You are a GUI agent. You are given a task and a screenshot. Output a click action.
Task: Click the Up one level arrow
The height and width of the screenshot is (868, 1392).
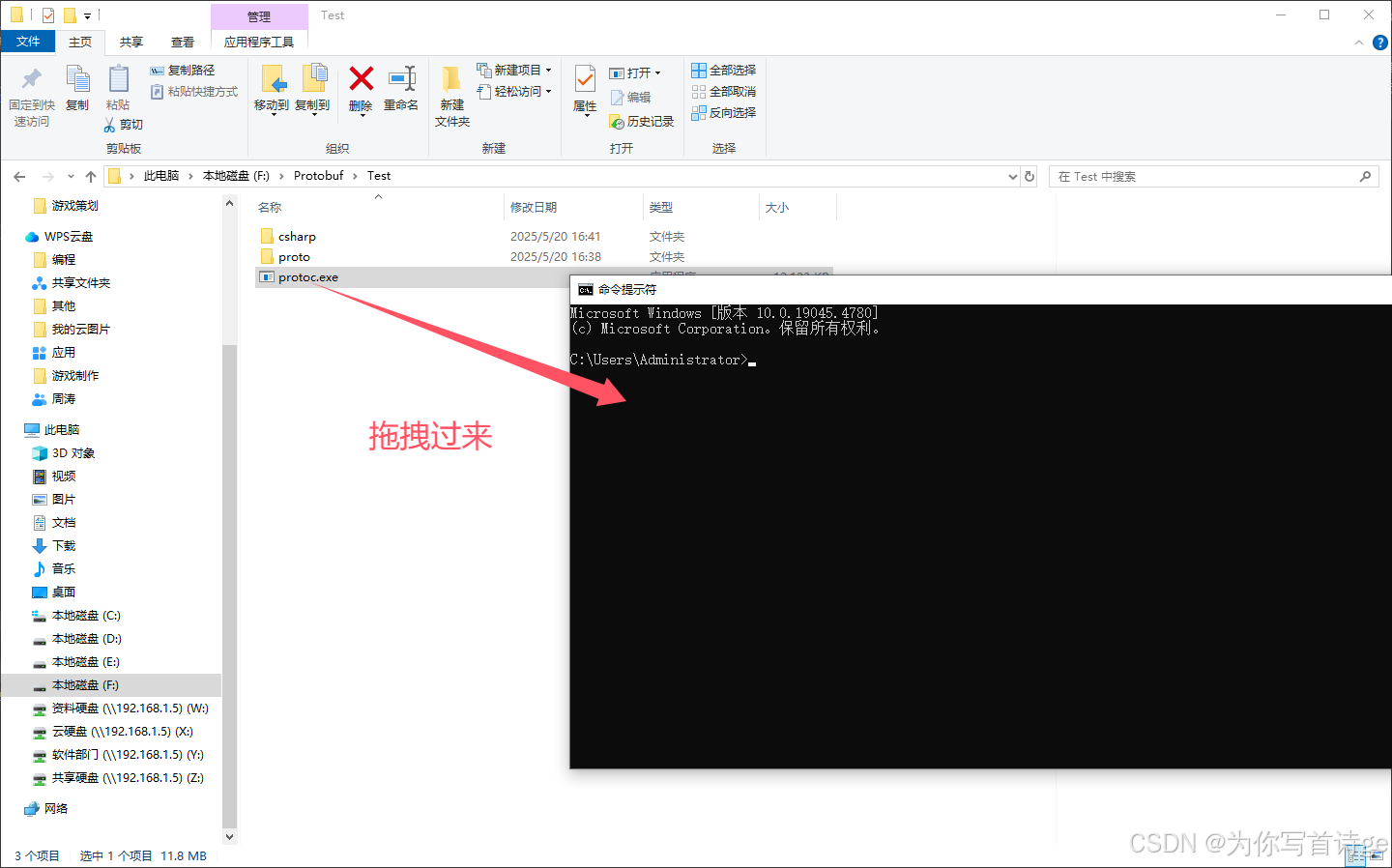(x=91, y=176)
